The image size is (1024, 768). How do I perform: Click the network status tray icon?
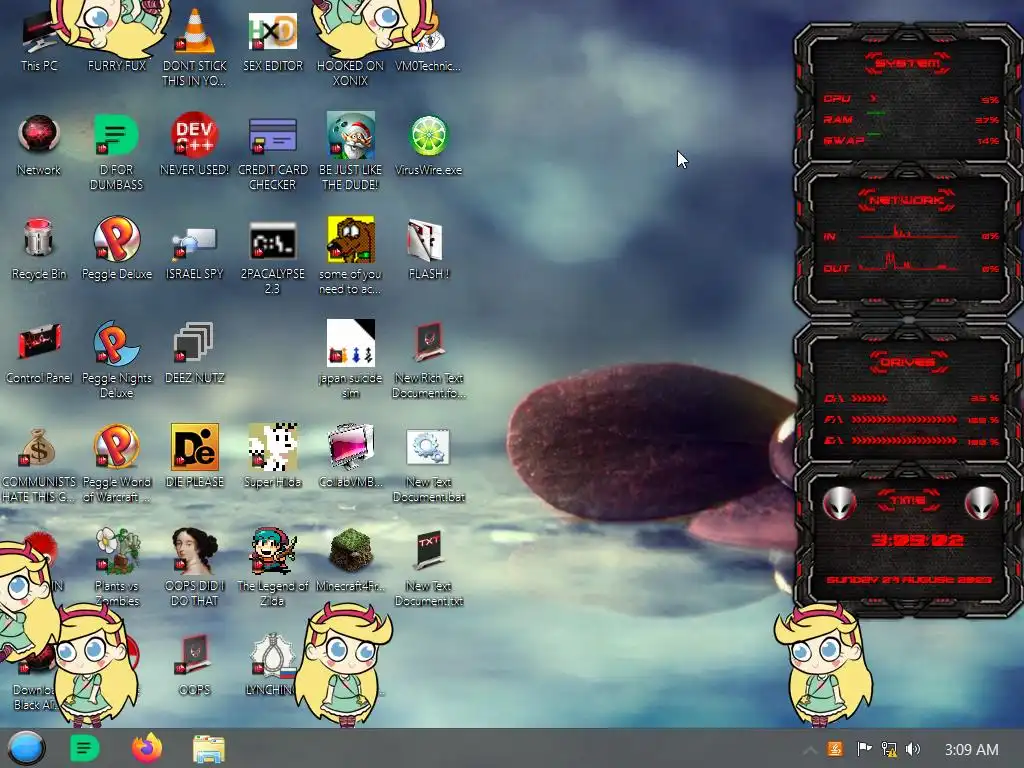coord(888,749)
